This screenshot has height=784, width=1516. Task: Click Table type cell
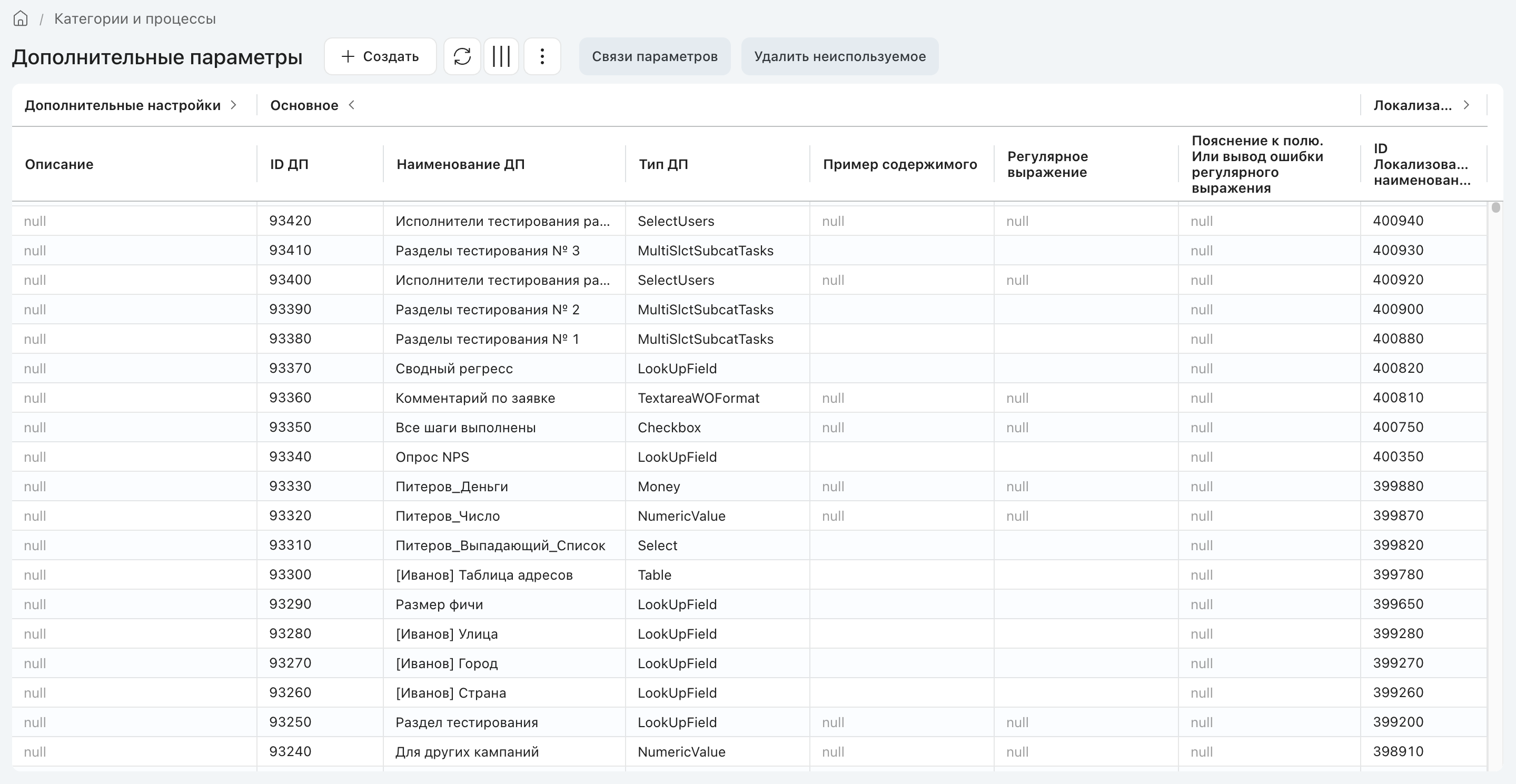coord(717,574)
